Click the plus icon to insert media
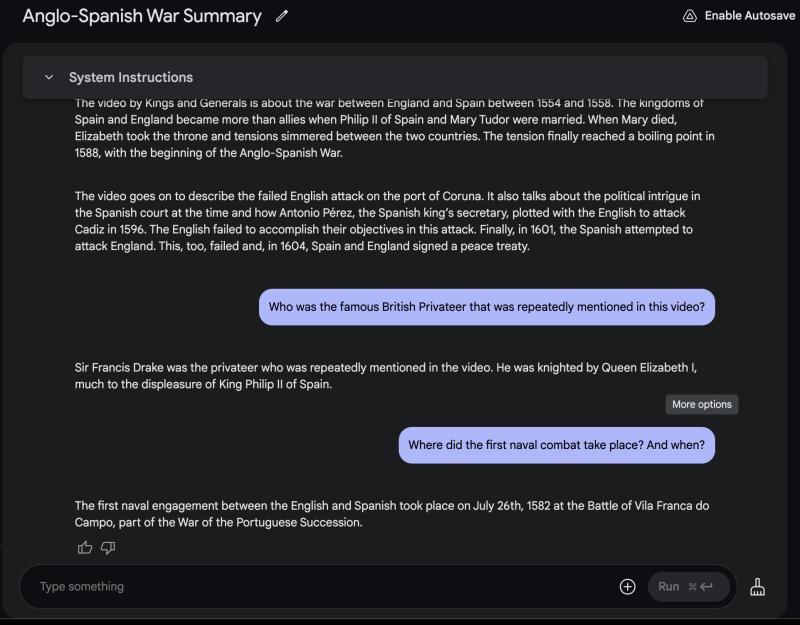This screenshot has height=625, width=800. pyautogui.click(x=628, y=587)
